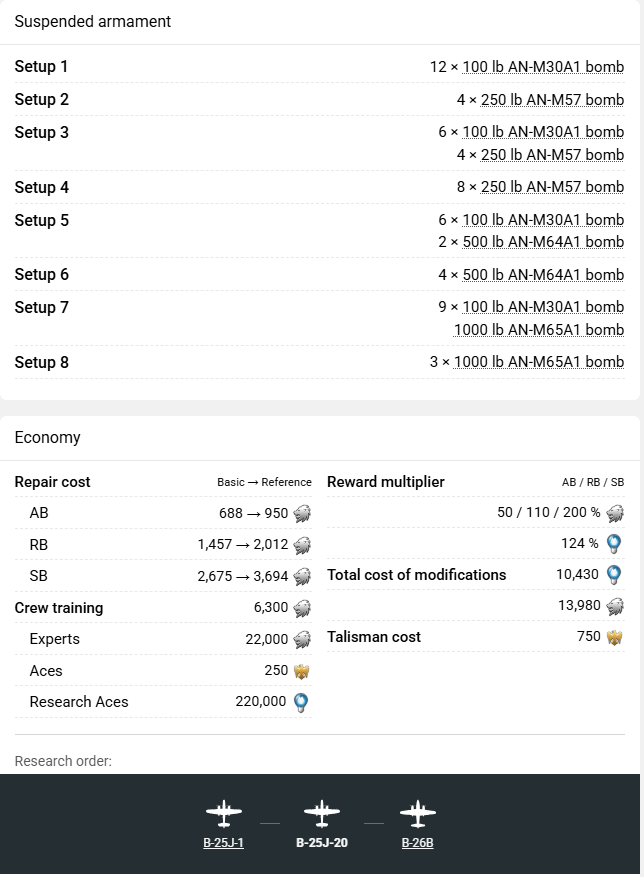
Task: Click the golden eagle icon in Aces row
Action: coord(301,671)
